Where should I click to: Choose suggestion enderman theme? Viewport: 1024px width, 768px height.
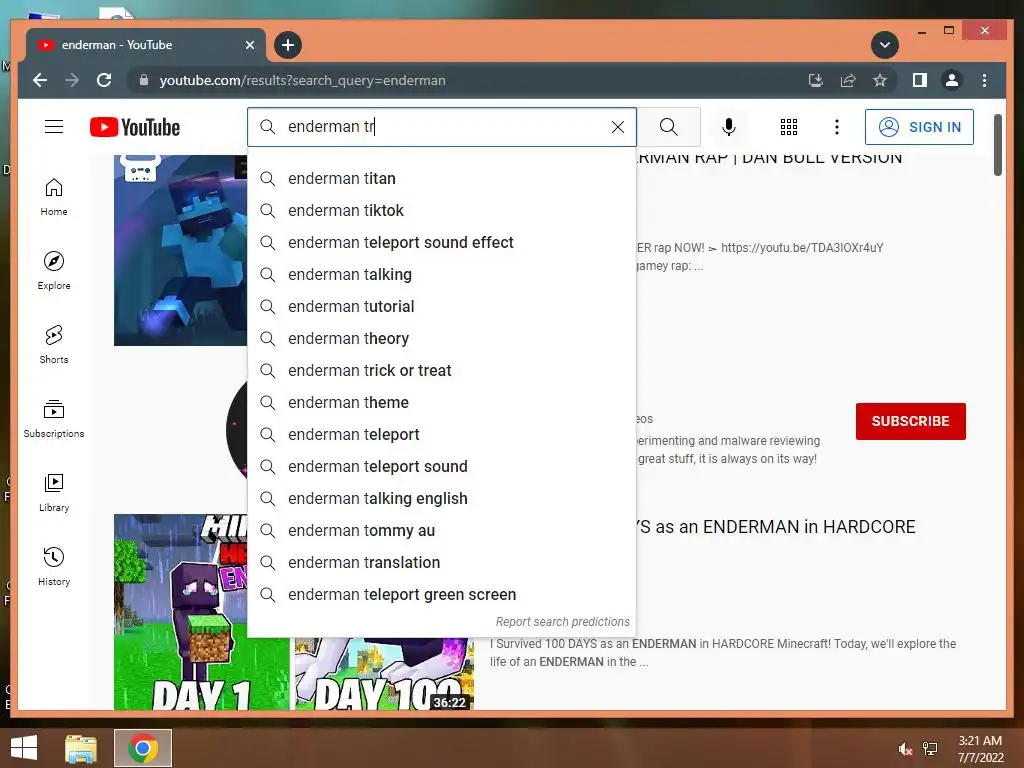click(x=441, y=402)
